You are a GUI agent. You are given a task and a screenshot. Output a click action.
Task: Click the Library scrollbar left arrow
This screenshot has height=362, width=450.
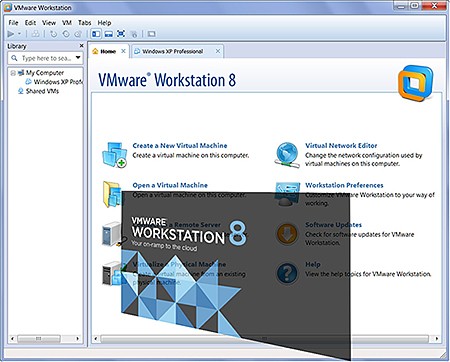pyautogui.click(x=13, y=339)
